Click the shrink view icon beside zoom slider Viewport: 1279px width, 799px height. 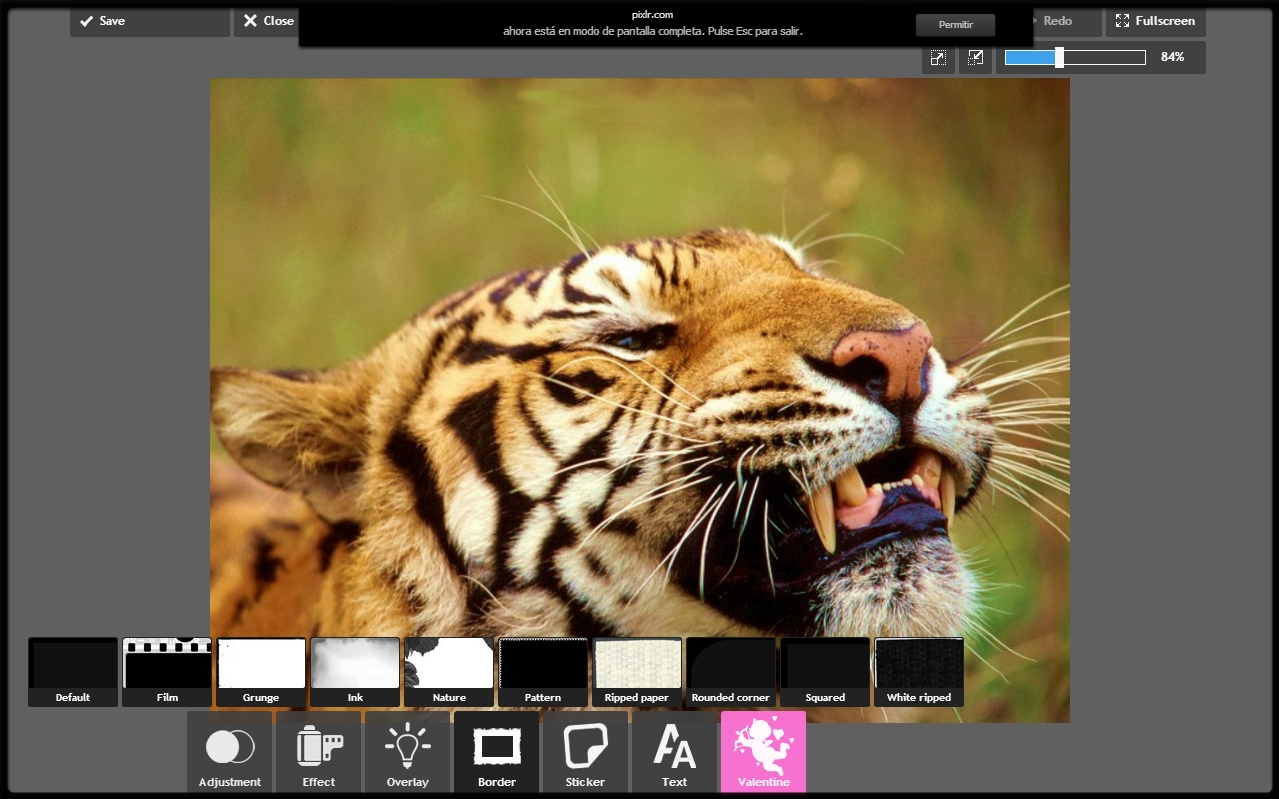pyautogui.click(x=975, y=58)
